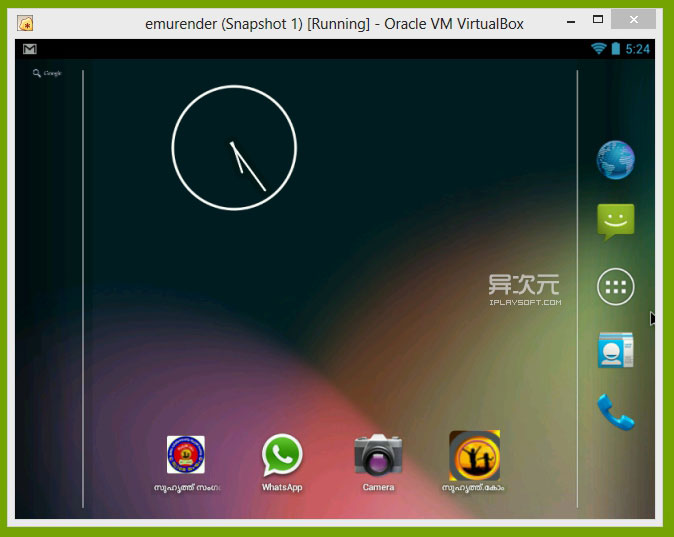
Task: Tap the Google search box
Action: click(x=47, y=73)
